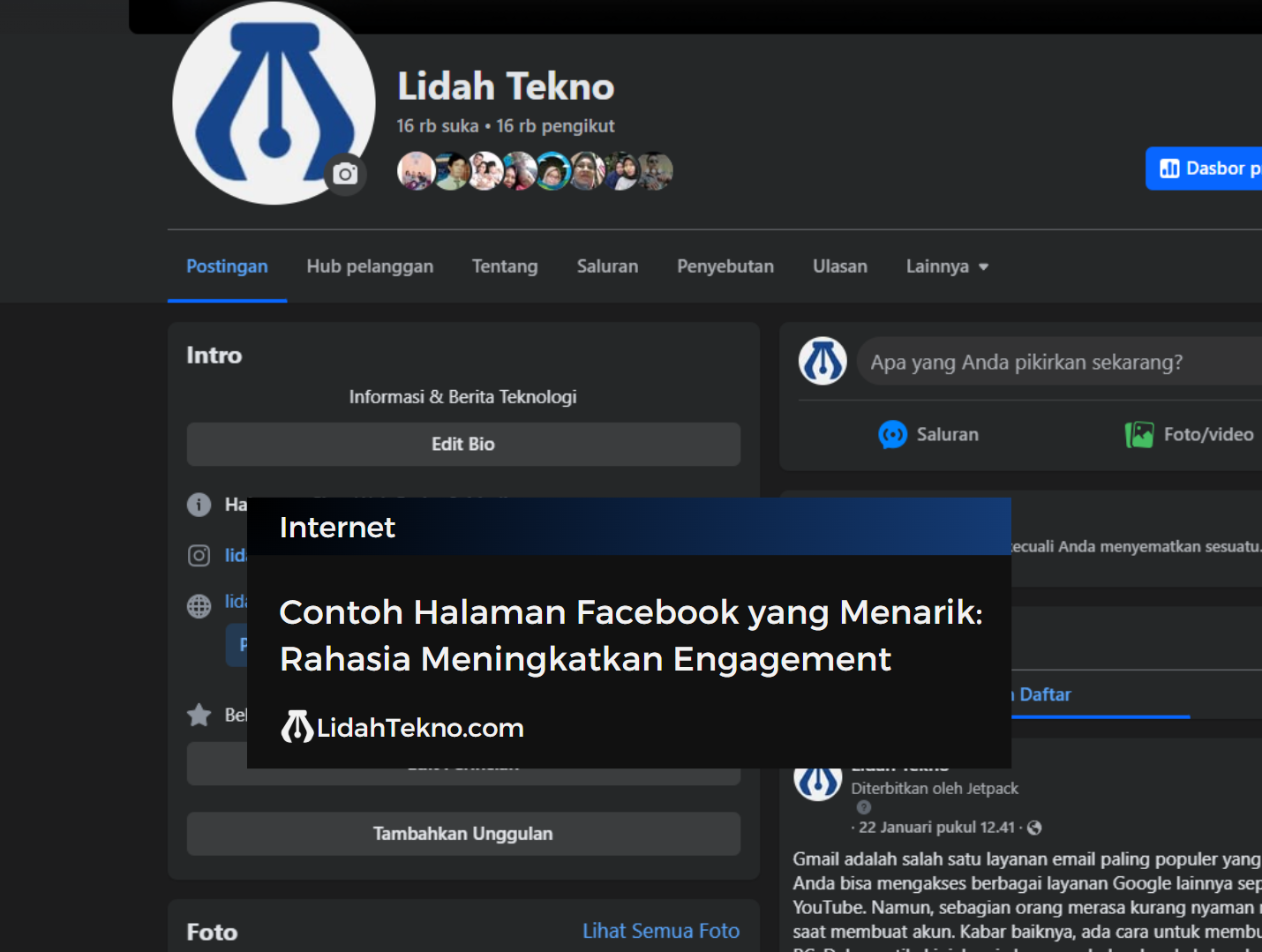Viewport: 1262px width, 952px height.
Task: Click the Foto/video icon in composer
Action: point(1139,434)
